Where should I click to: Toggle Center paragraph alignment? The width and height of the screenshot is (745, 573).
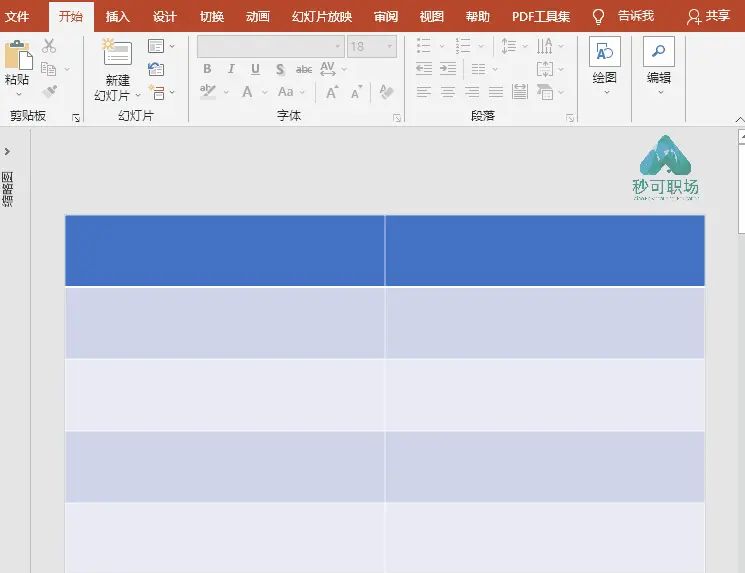448,91
